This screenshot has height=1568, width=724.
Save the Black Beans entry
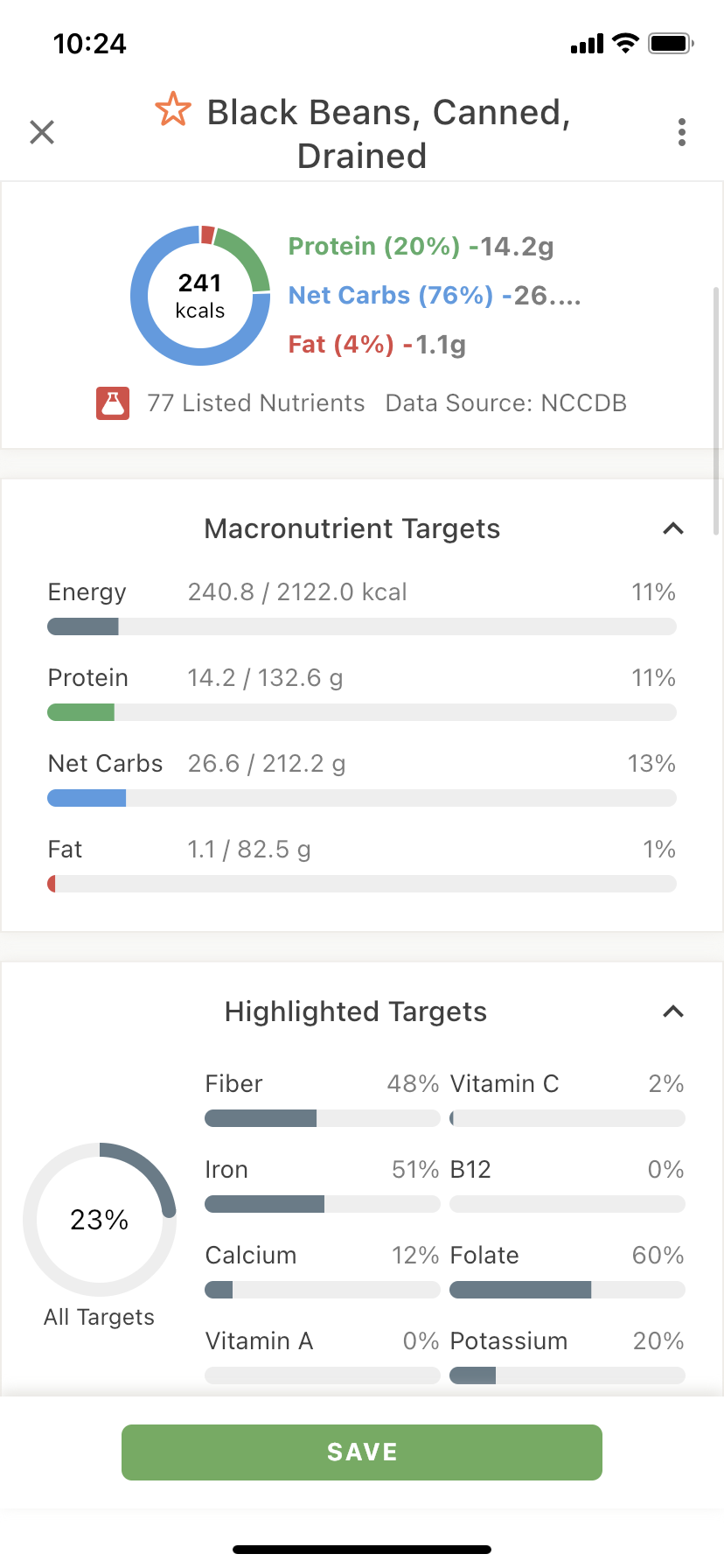click(362, 1452)
